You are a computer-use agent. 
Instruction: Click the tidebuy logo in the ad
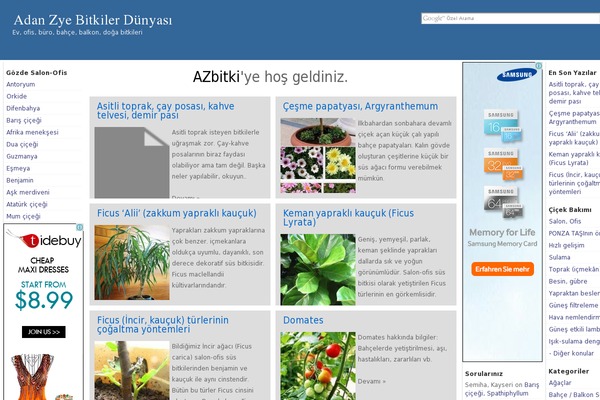[44, 240]
